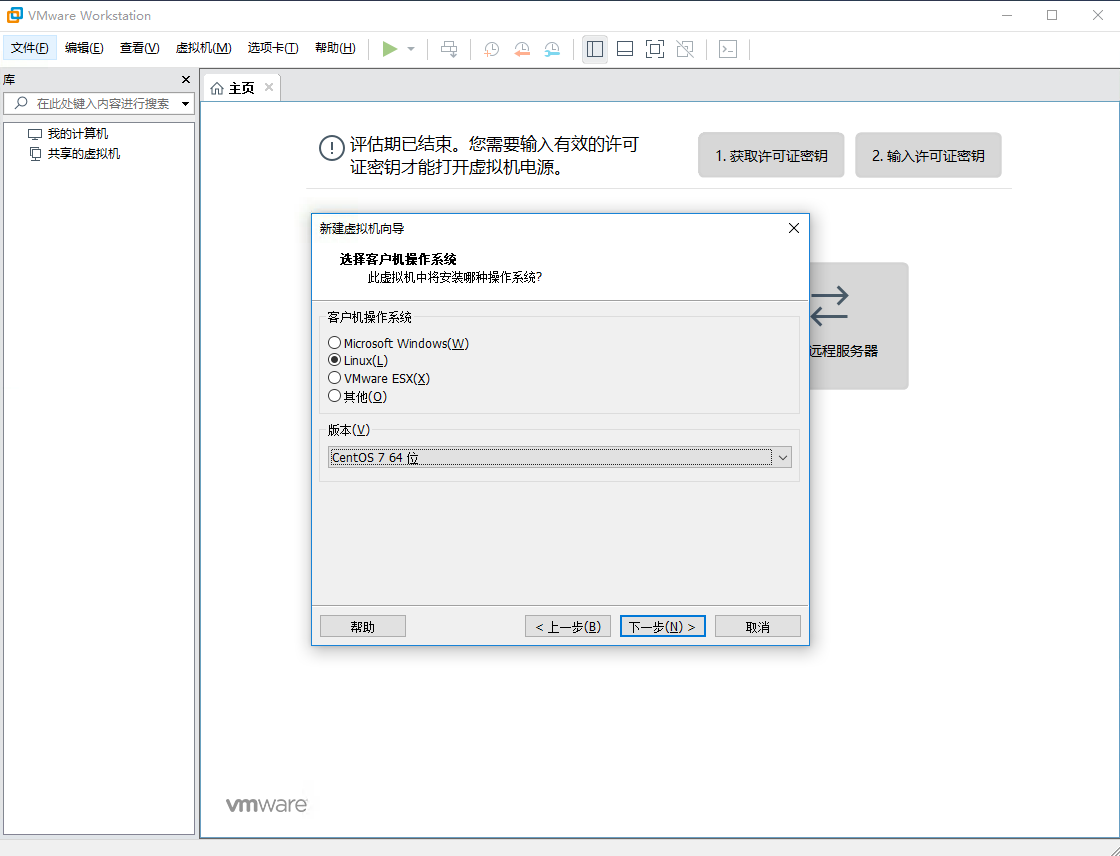Click the VMware Workstation title bar logo
Viewport: 1120px width, 856px height.
[14, 15]
